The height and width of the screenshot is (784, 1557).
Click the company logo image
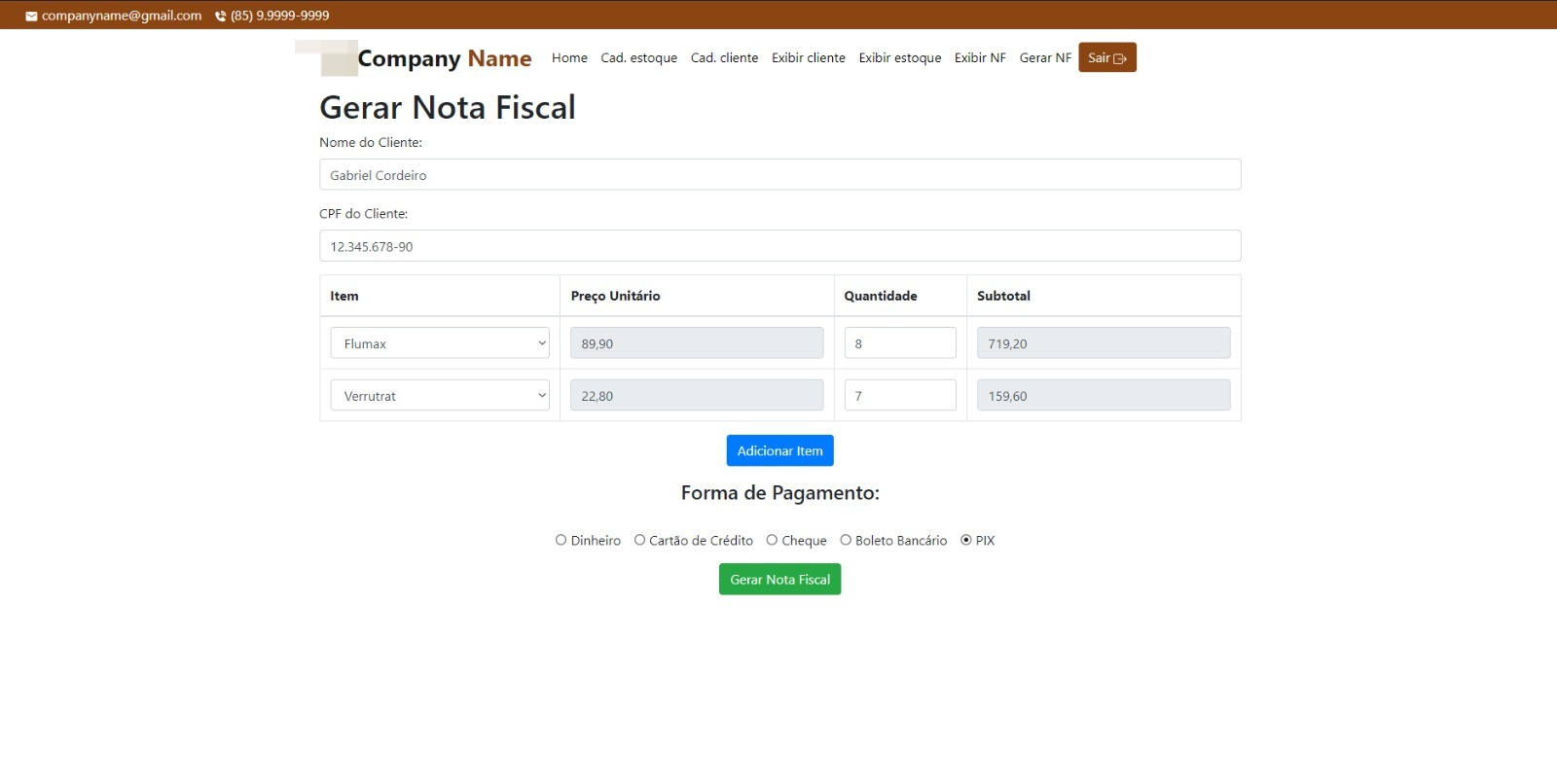(x=326, y=58)
